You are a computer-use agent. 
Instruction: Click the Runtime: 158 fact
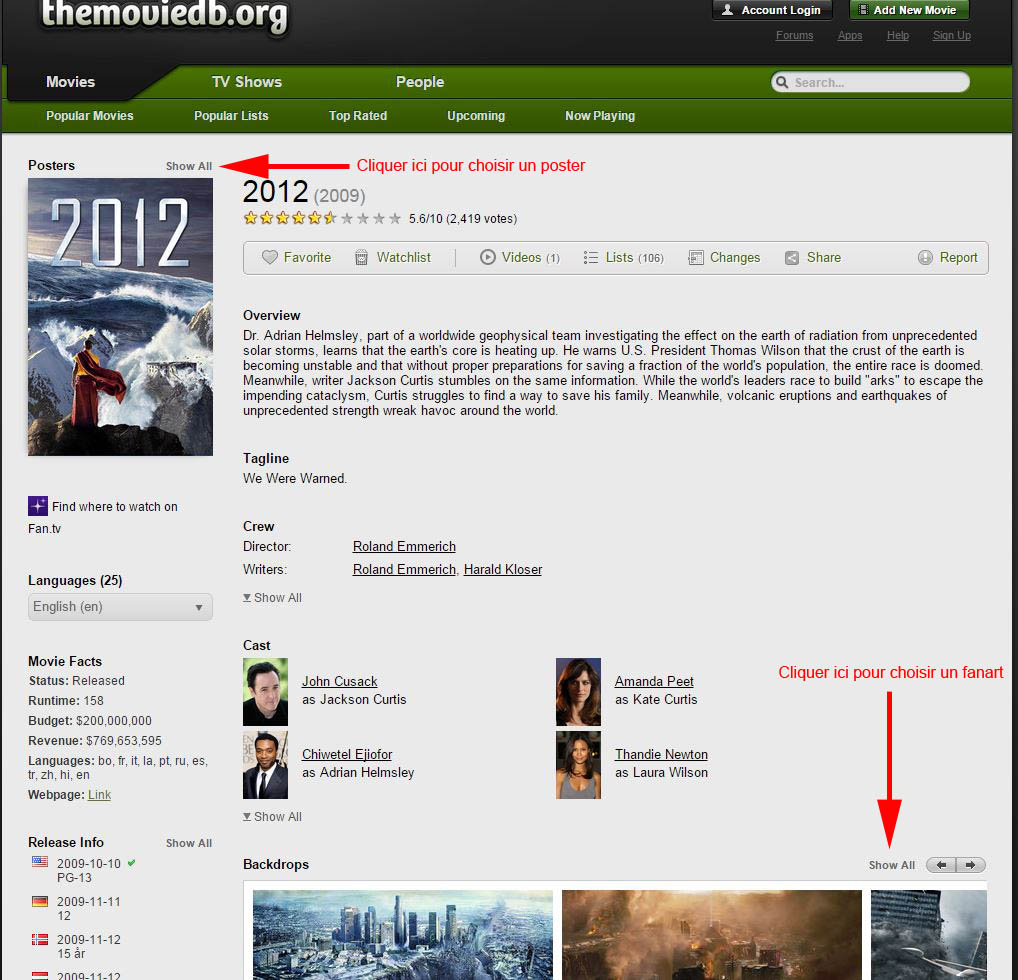coord(66,701)
